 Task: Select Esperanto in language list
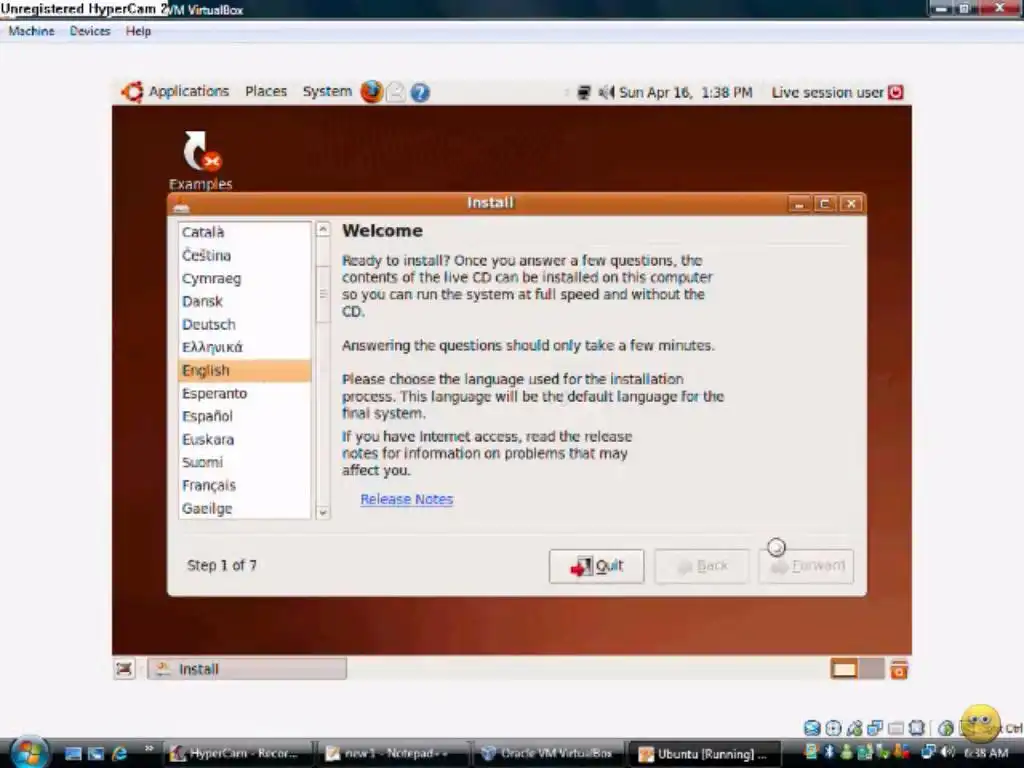tap(245, 394)
